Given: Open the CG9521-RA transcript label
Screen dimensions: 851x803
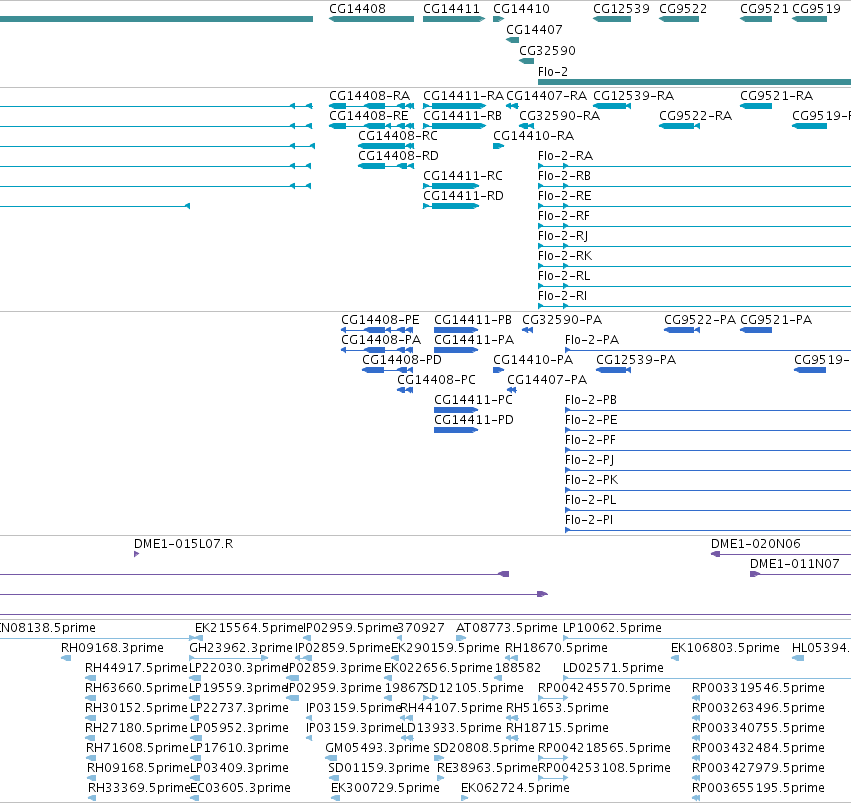Looking at the screenshot, I should [777, 96].
